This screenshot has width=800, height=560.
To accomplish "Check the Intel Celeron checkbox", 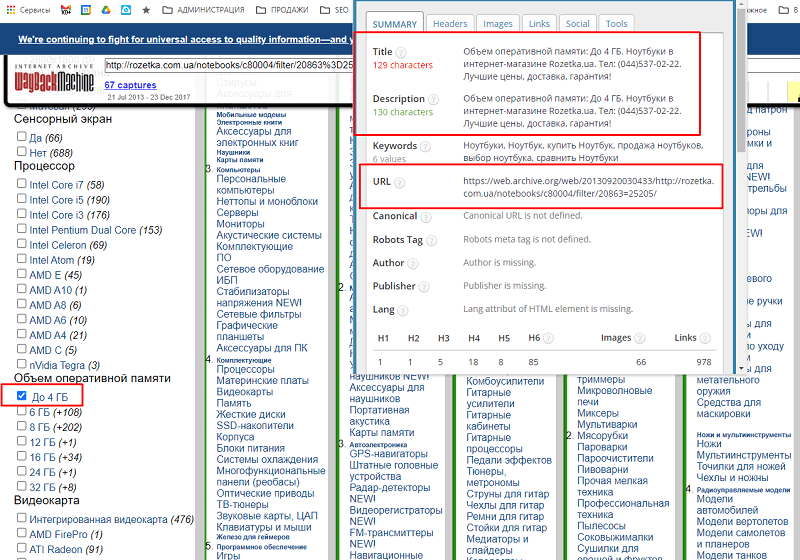I will (x=21, y=243).
